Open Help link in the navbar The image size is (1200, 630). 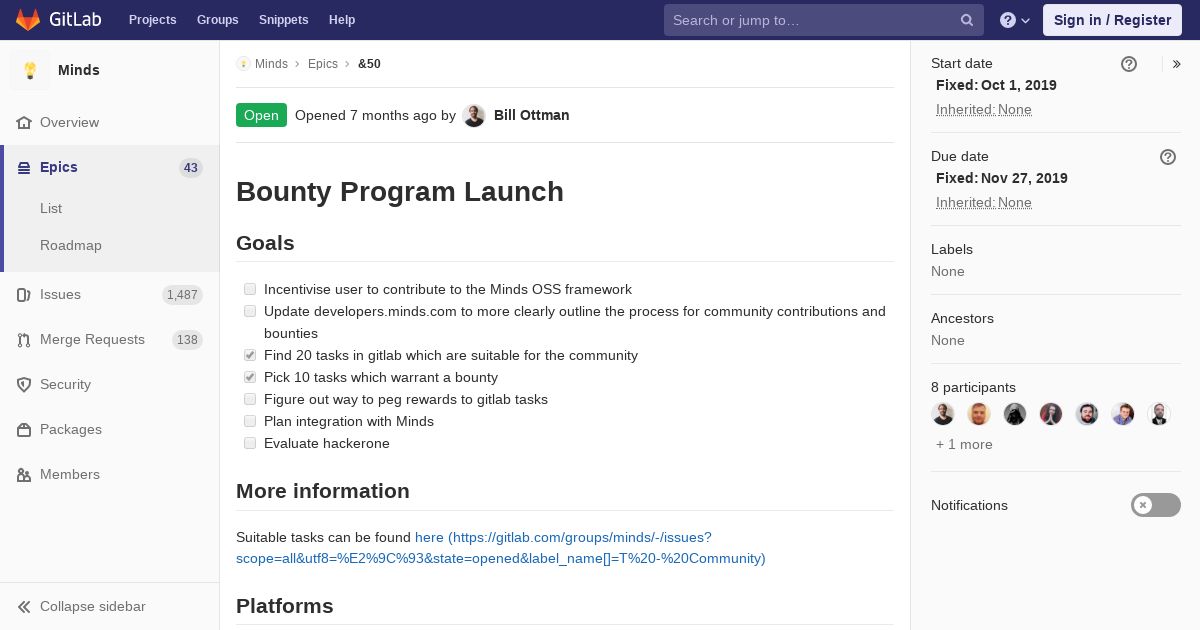pyautogui.click(x=342, y=20)
